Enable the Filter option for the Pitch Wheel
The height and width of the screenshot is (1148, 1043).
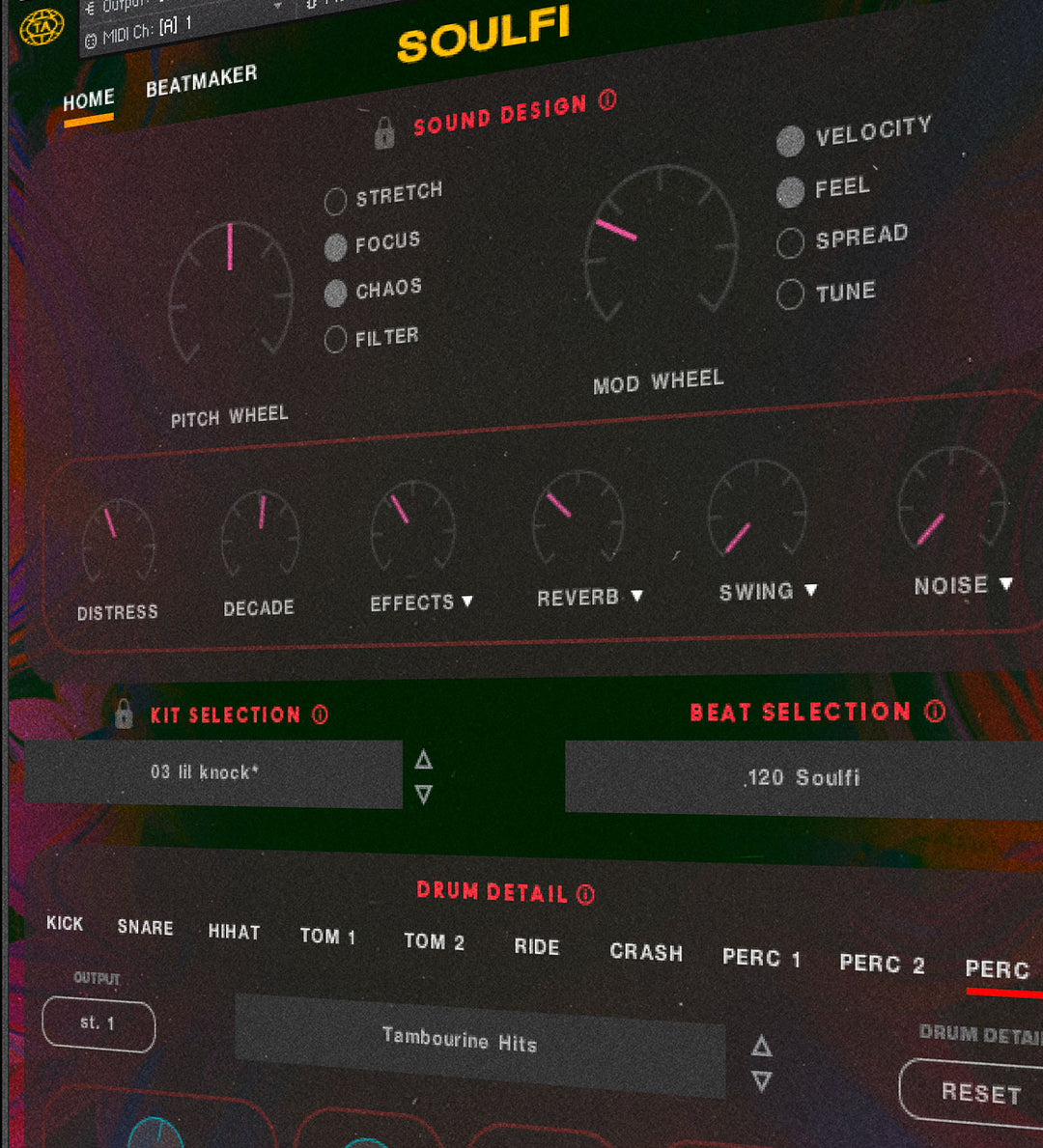pyautogui.click(x=335, y=340)
